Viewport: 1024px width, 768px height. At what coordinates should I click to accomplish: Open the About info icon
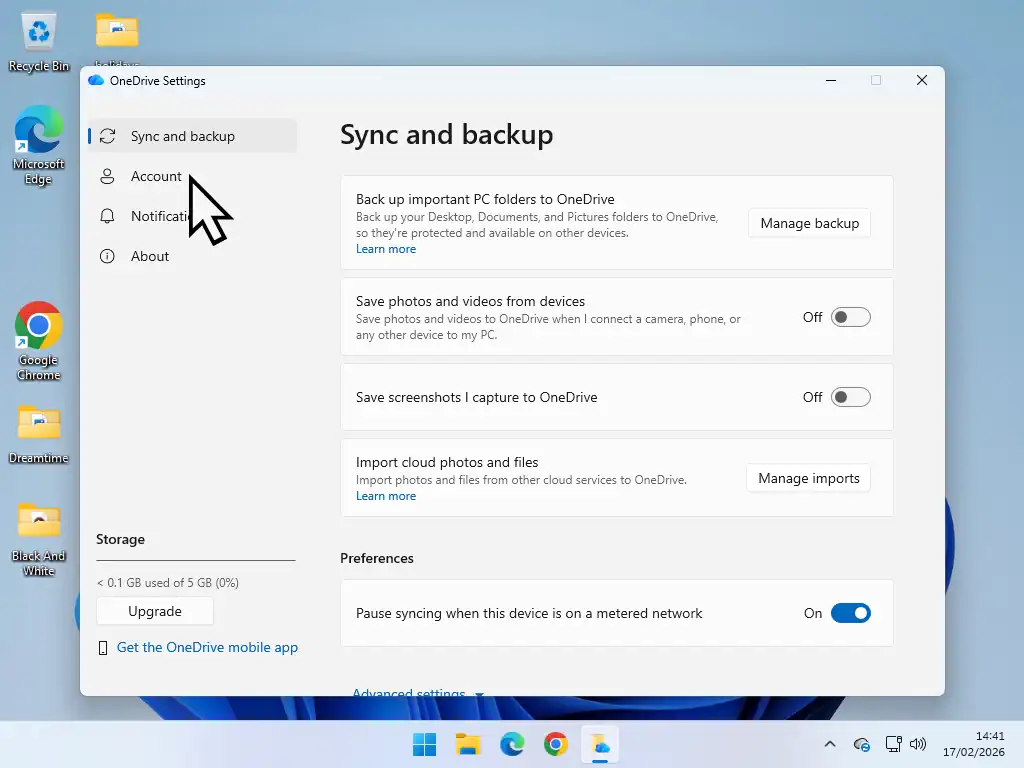(108, 256)
